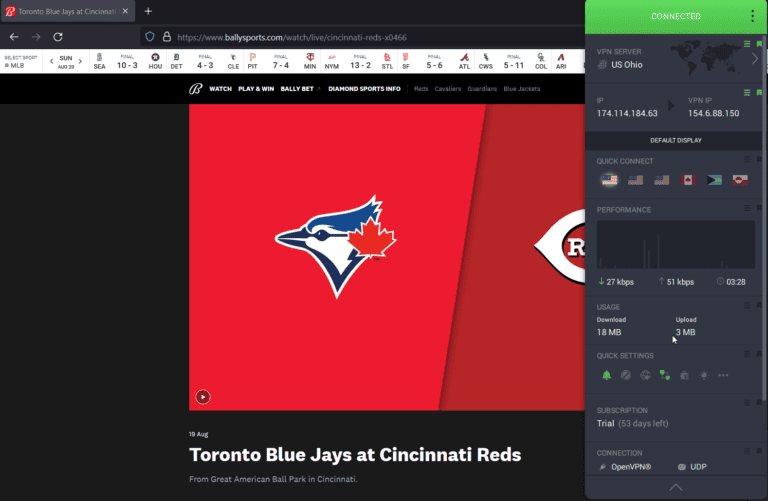Collapse the VPN panel with bottom chevron
768x501 pixels.
coord(676,487)
